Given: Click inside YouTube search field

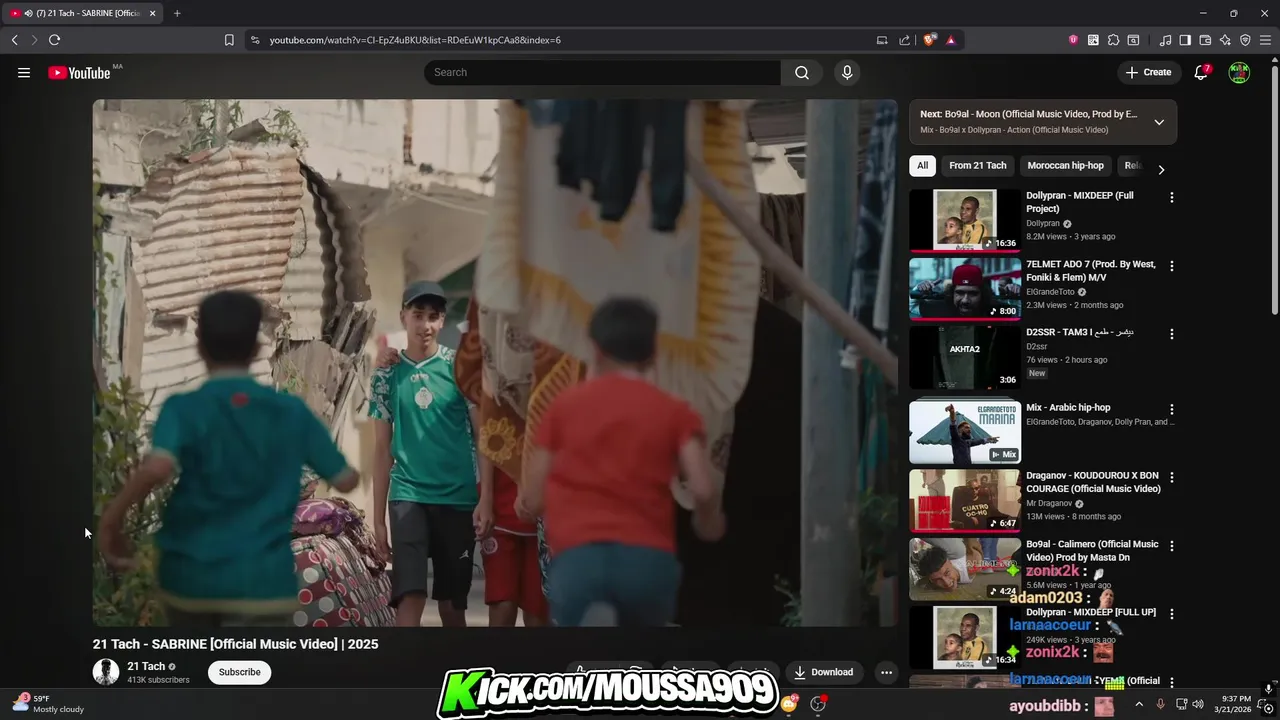Looking at the screenshot, I should 602,72.
